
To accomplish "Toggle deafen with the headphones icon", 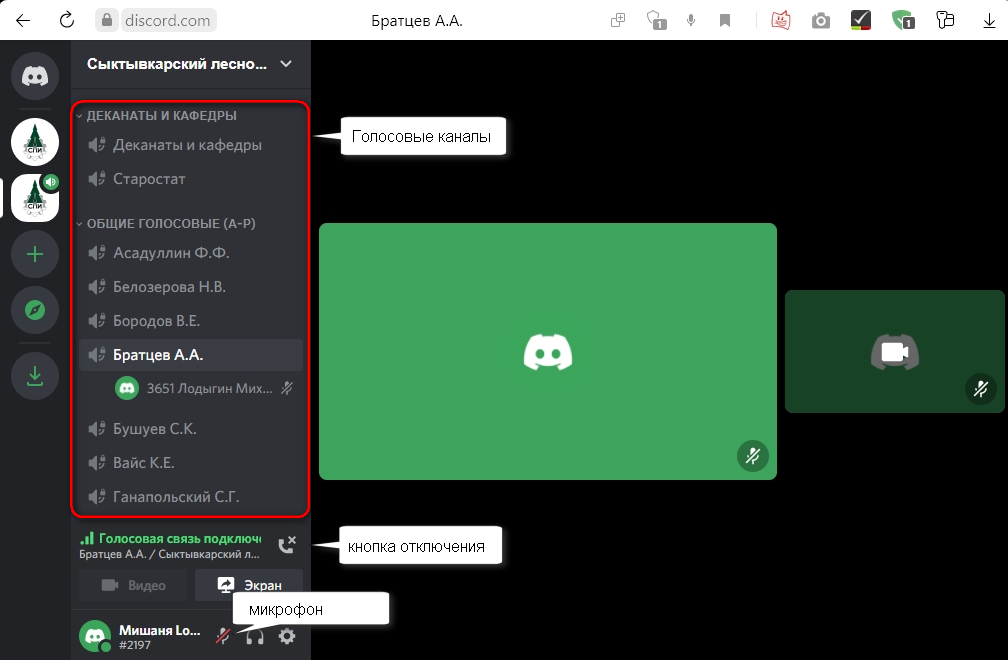I will pyautogui.click(x=255, y=636).
